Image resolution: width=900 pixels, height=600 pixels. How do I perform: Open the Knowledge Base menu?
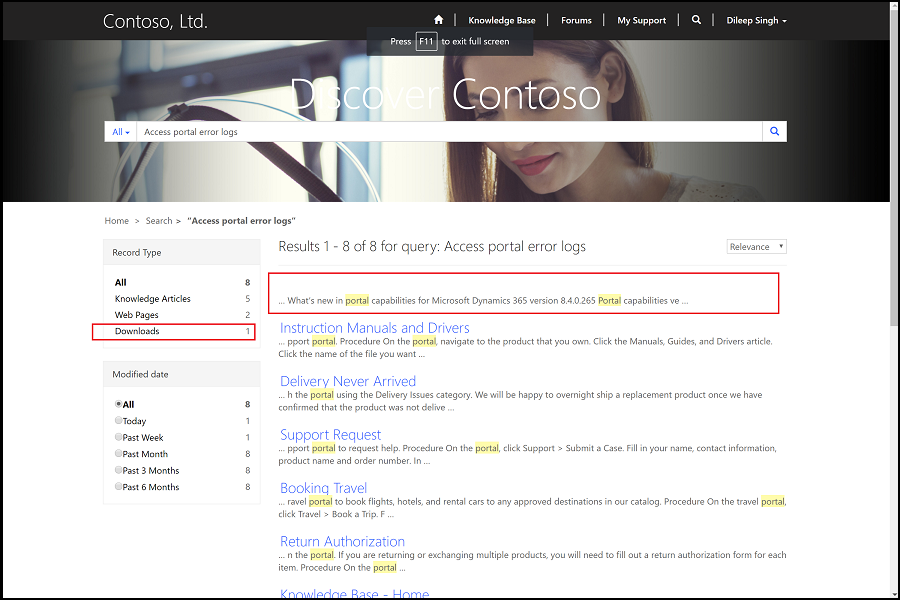(x=502, y=19)
